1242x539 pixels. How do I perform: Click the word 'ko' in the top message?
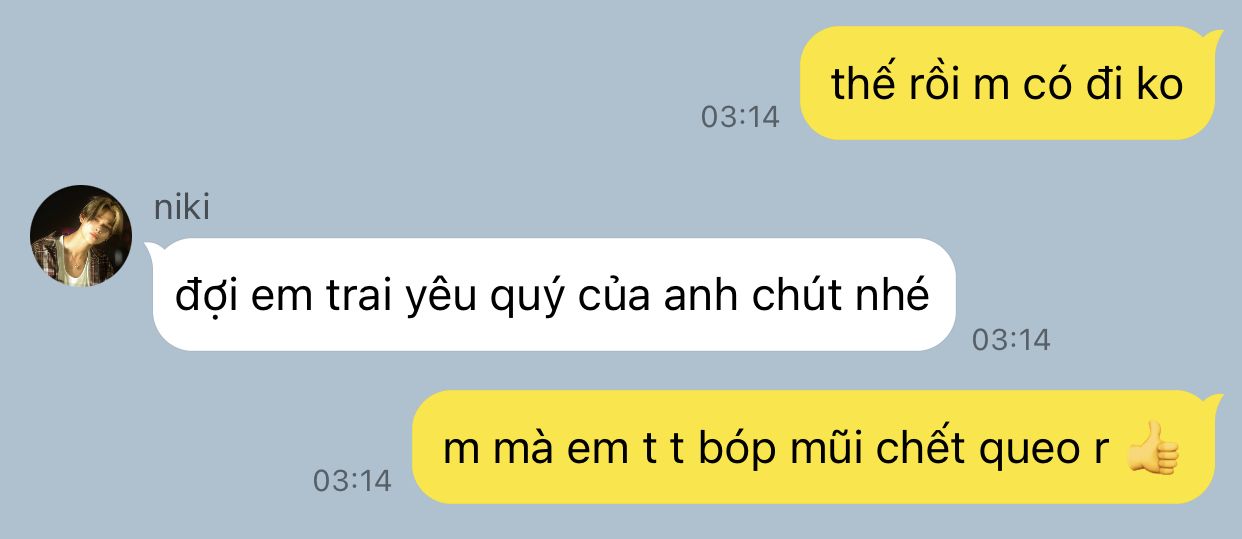[x=1160, y=84]
